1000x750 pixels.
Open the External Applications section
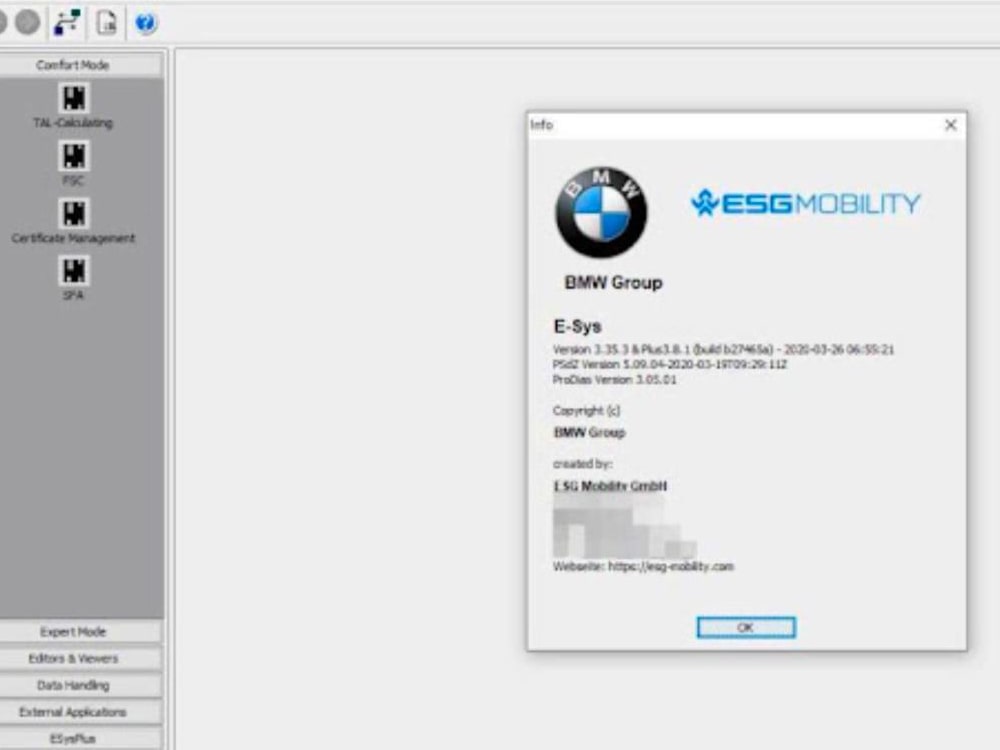point(81,712)
